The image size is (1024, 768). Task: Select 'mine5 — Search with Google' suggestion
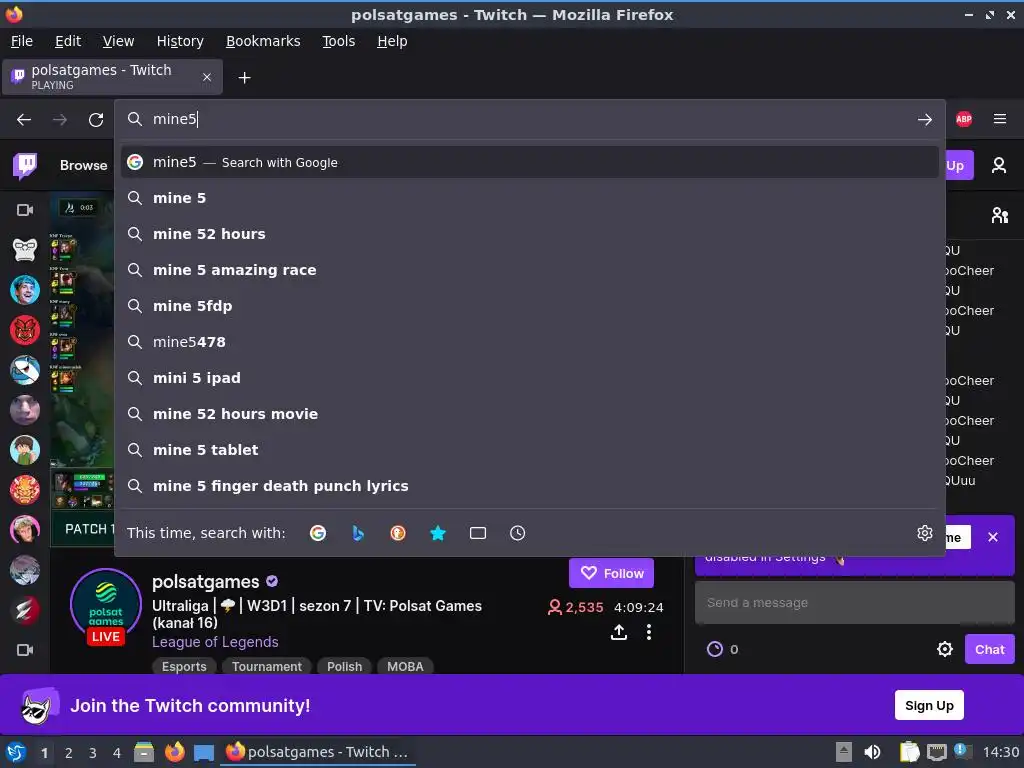[530, 162]
